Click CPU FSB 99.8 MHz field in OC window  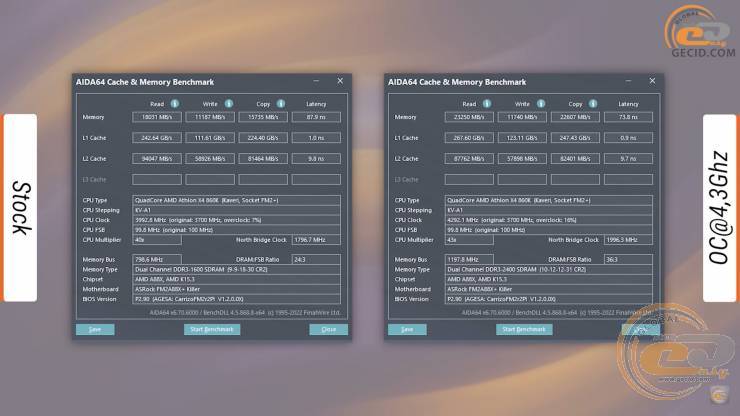(x=549, y=230)
